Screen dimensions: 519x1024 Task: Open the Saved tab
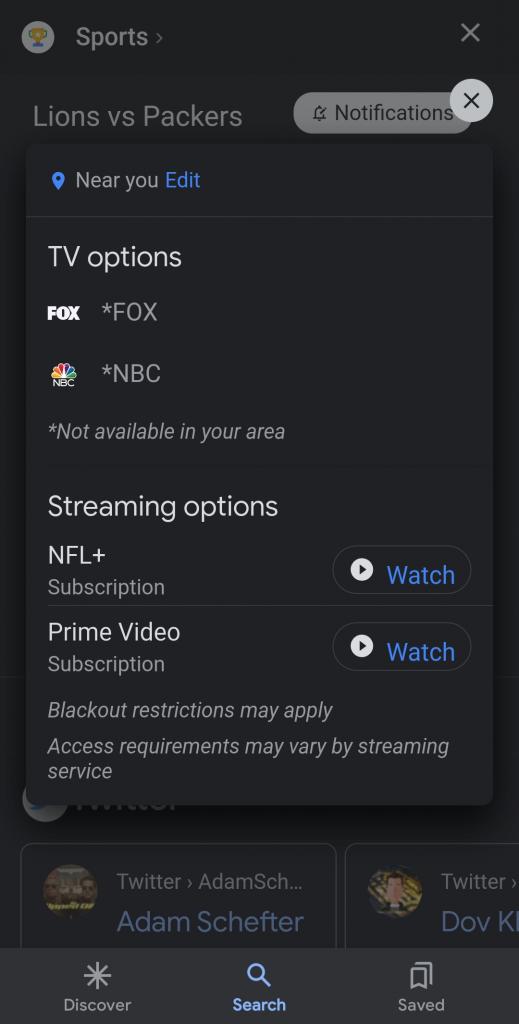(421, 987)
